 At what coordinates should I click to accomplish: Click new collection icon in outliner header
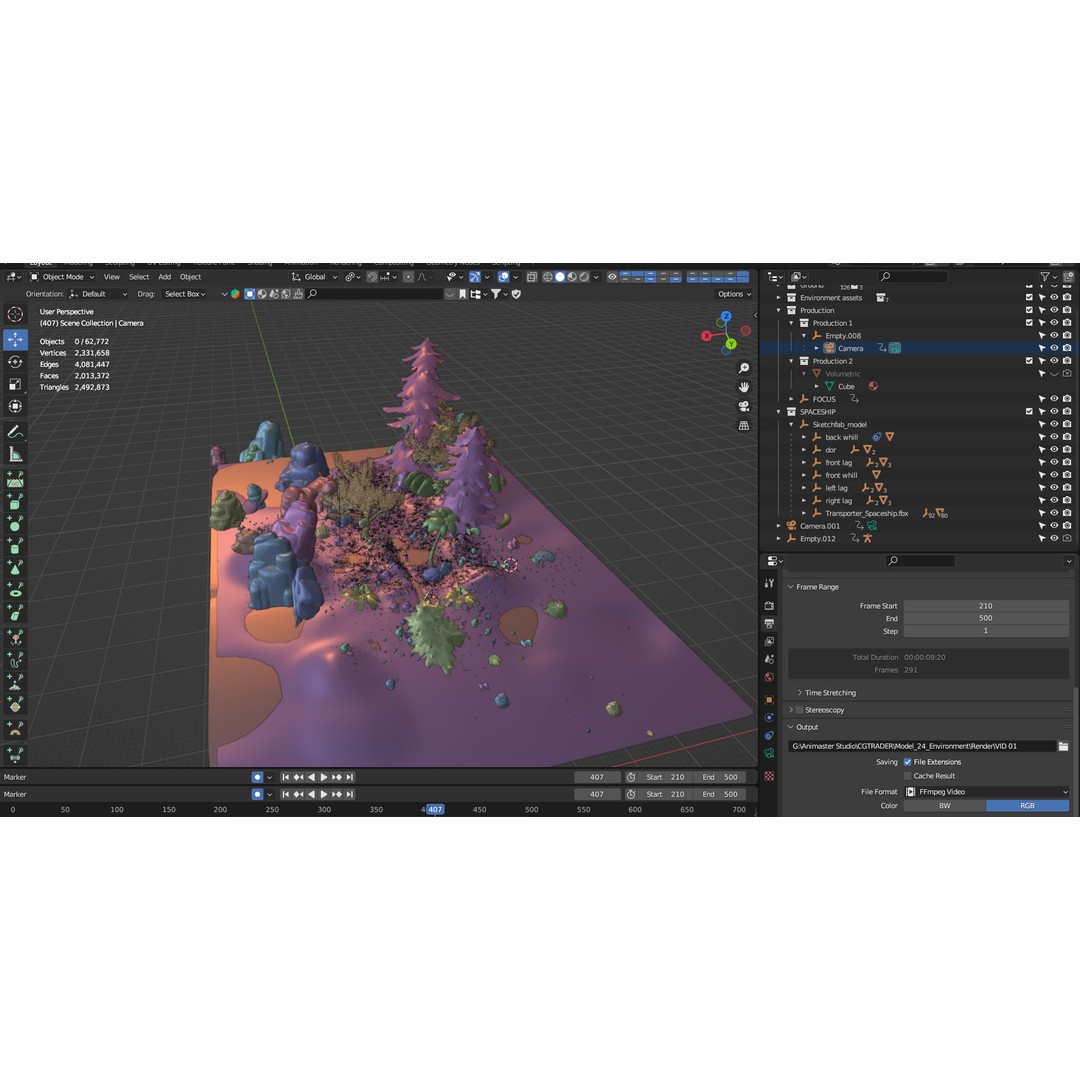[1068, 277]
